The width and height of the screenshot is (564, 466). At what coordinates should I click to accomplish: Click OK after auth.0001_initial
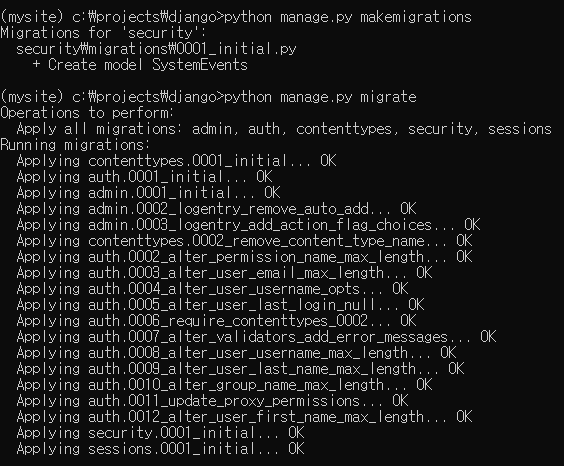pyautogui.click(x=264, y=177)
